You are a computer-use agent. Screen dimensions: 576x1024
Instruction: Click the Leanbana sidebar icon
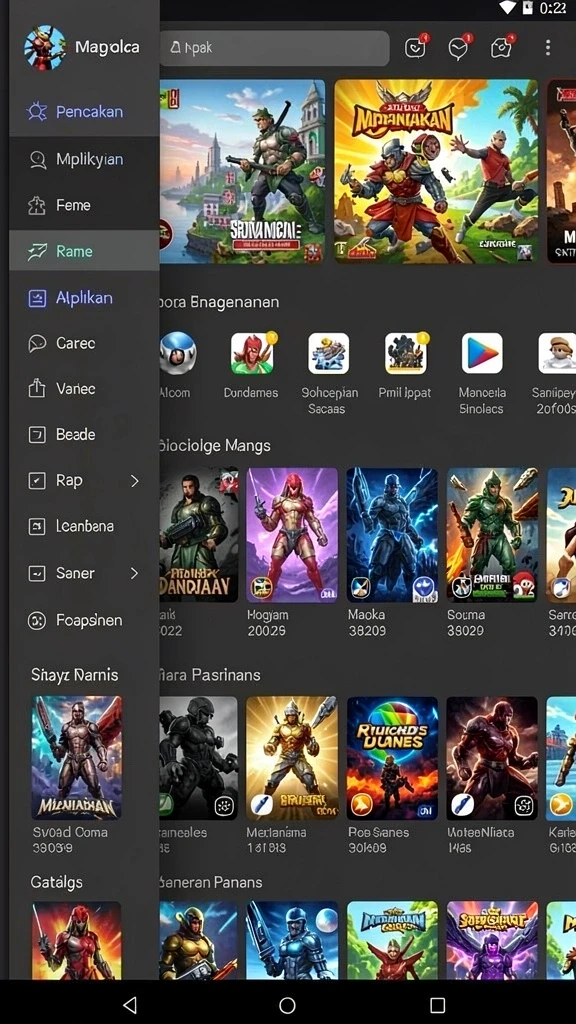pyautogui.click(x=37, y=526)
